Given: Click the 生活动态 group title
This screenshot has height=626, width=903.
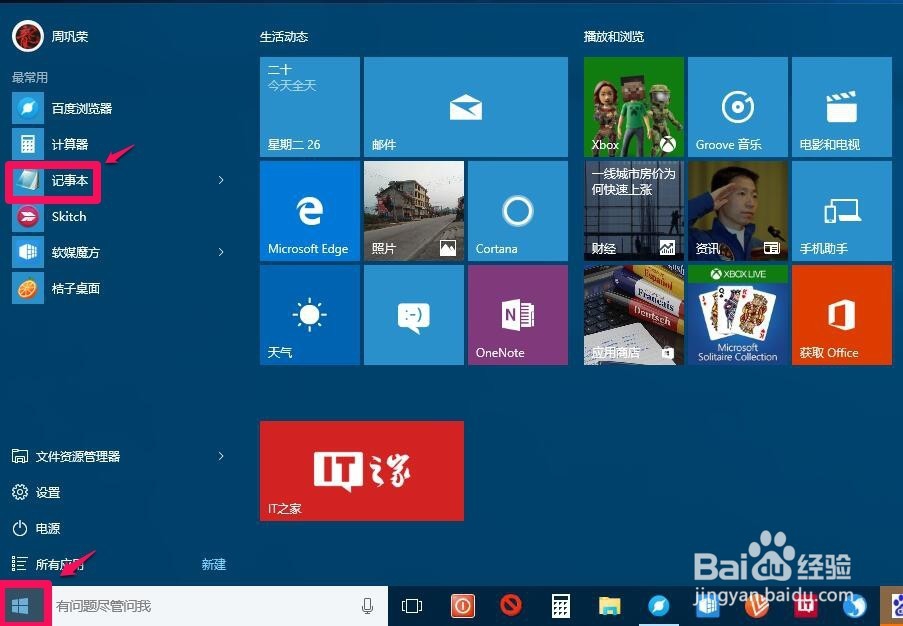Looking at the screenshot, I should tap(284, 37).
